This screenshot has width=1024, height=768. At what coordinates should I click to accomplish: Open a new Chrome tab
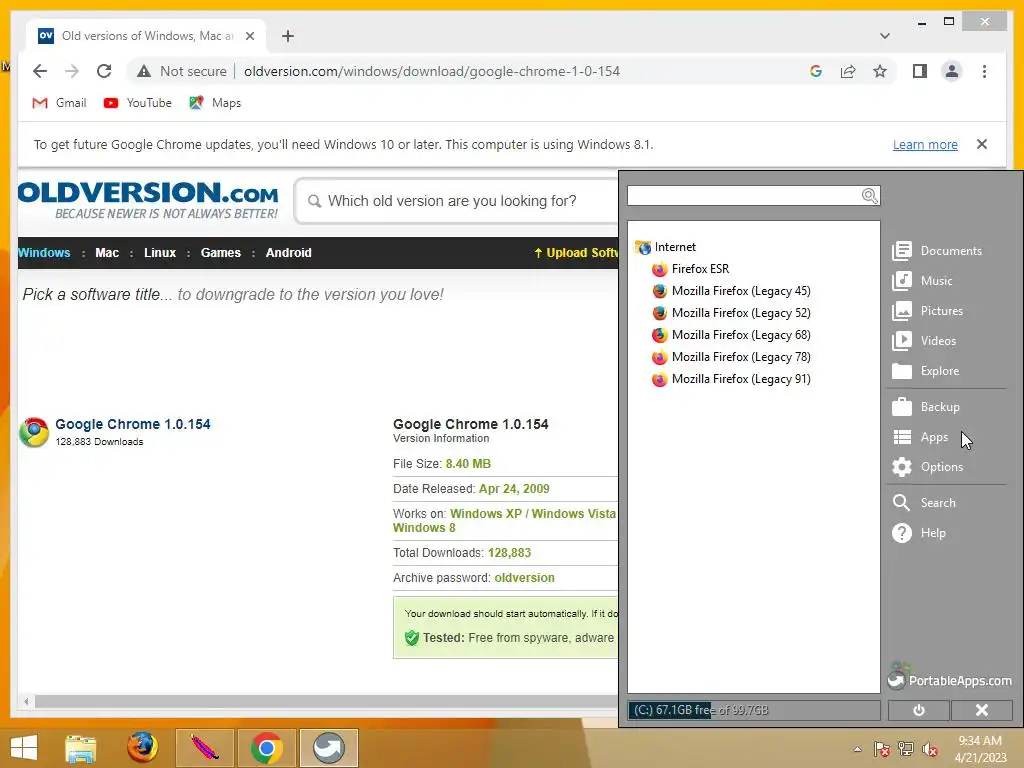(287, 36)
